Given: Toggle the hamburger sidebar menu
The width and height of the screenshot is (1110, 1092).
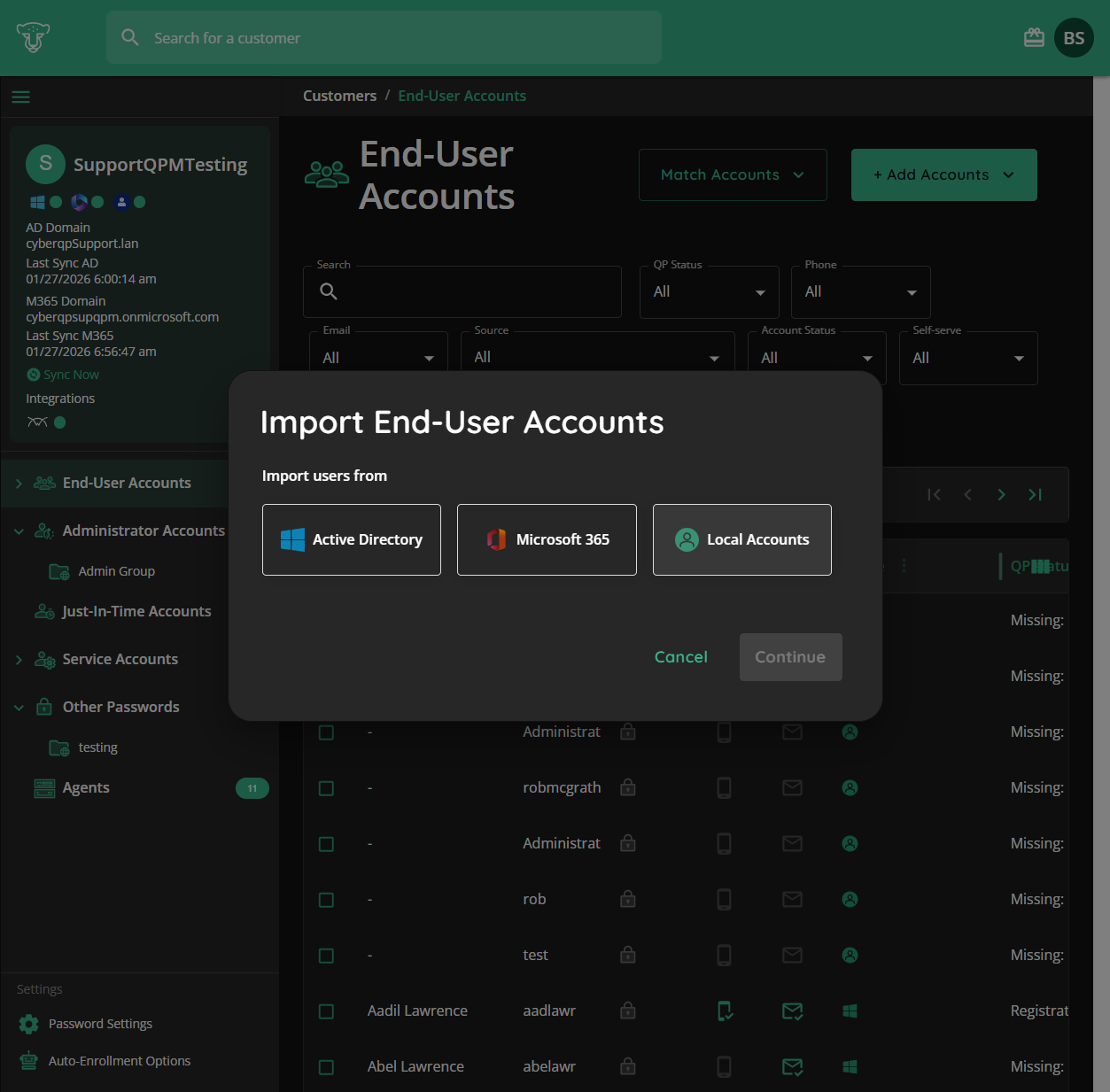Looking at the screenshot, I should point(21,97).
